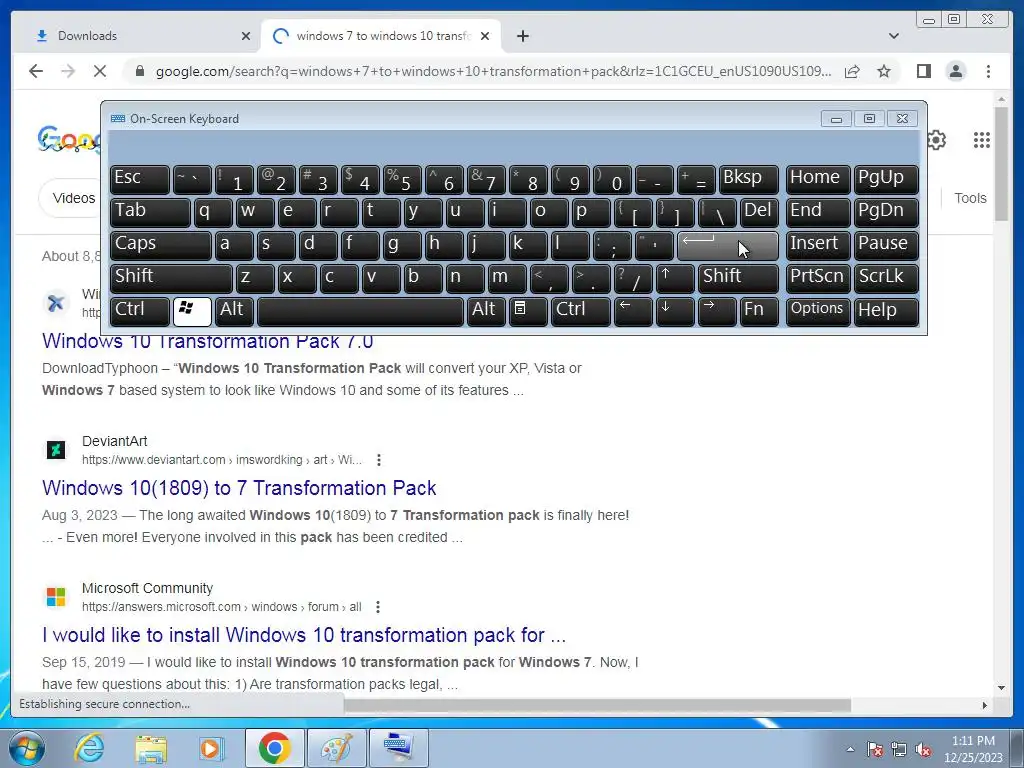Screen dimensions: 1024x768
Task: Share this page from the address bar
Action: 852,71
